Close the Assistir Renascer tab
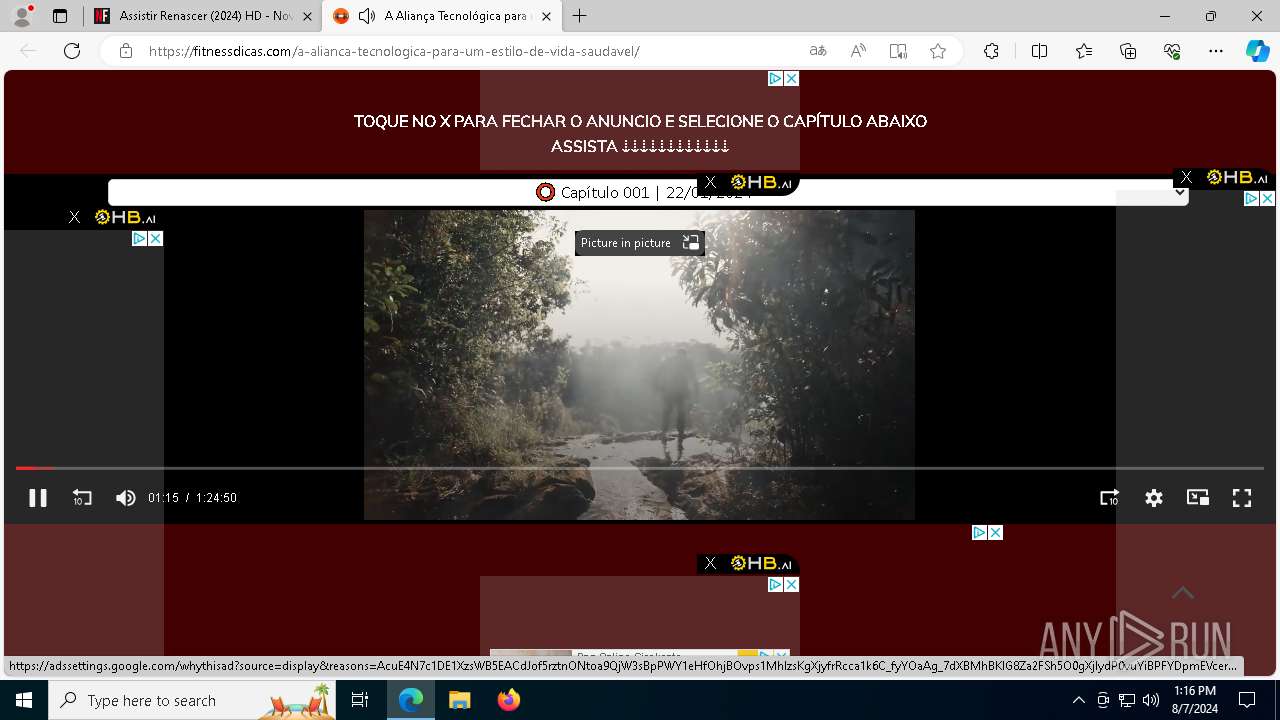Screen dimensions: 1280x720 (307, 16)
